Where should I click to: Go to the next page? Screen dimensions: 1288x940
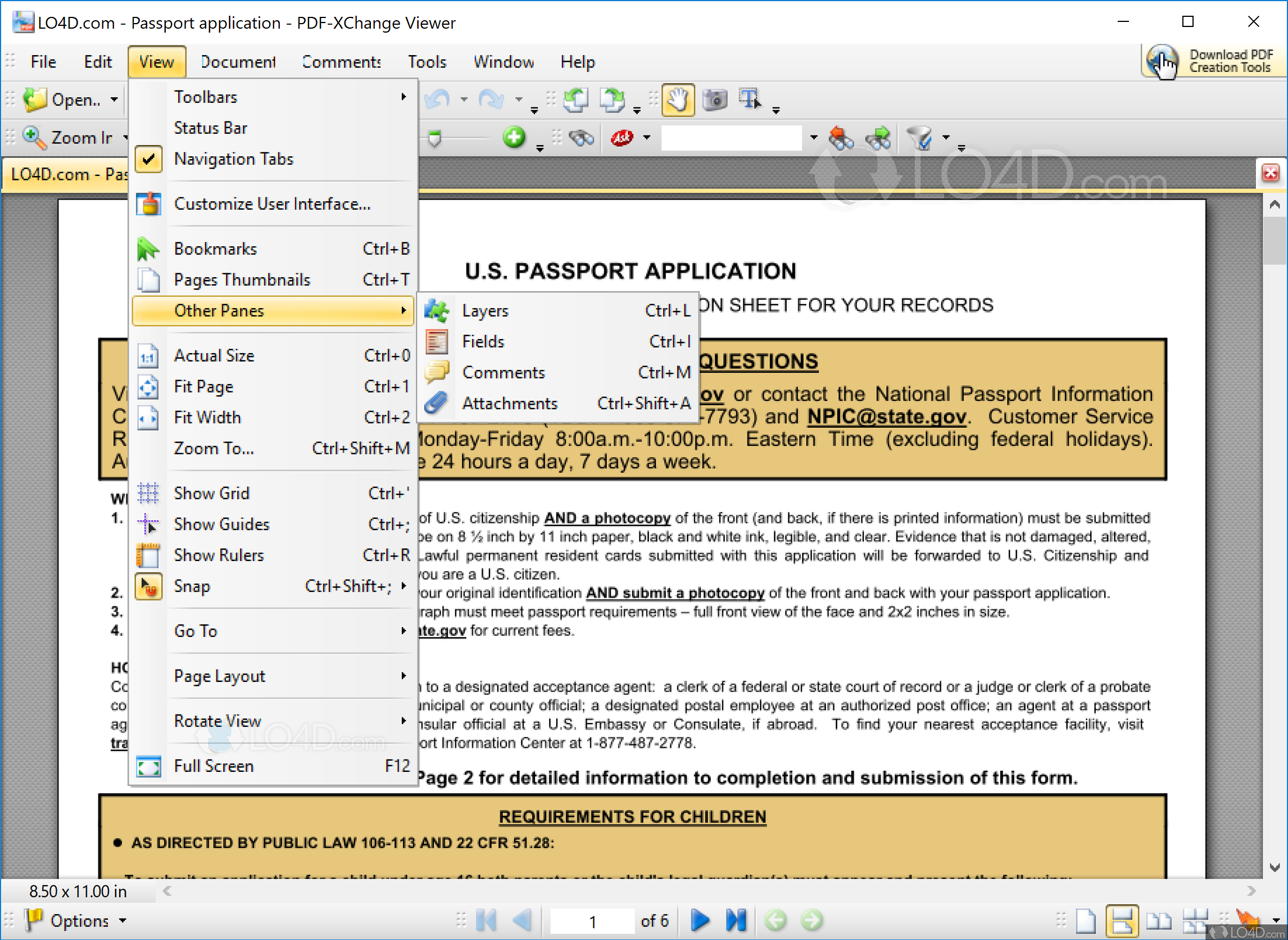click(x=700, y=920)
